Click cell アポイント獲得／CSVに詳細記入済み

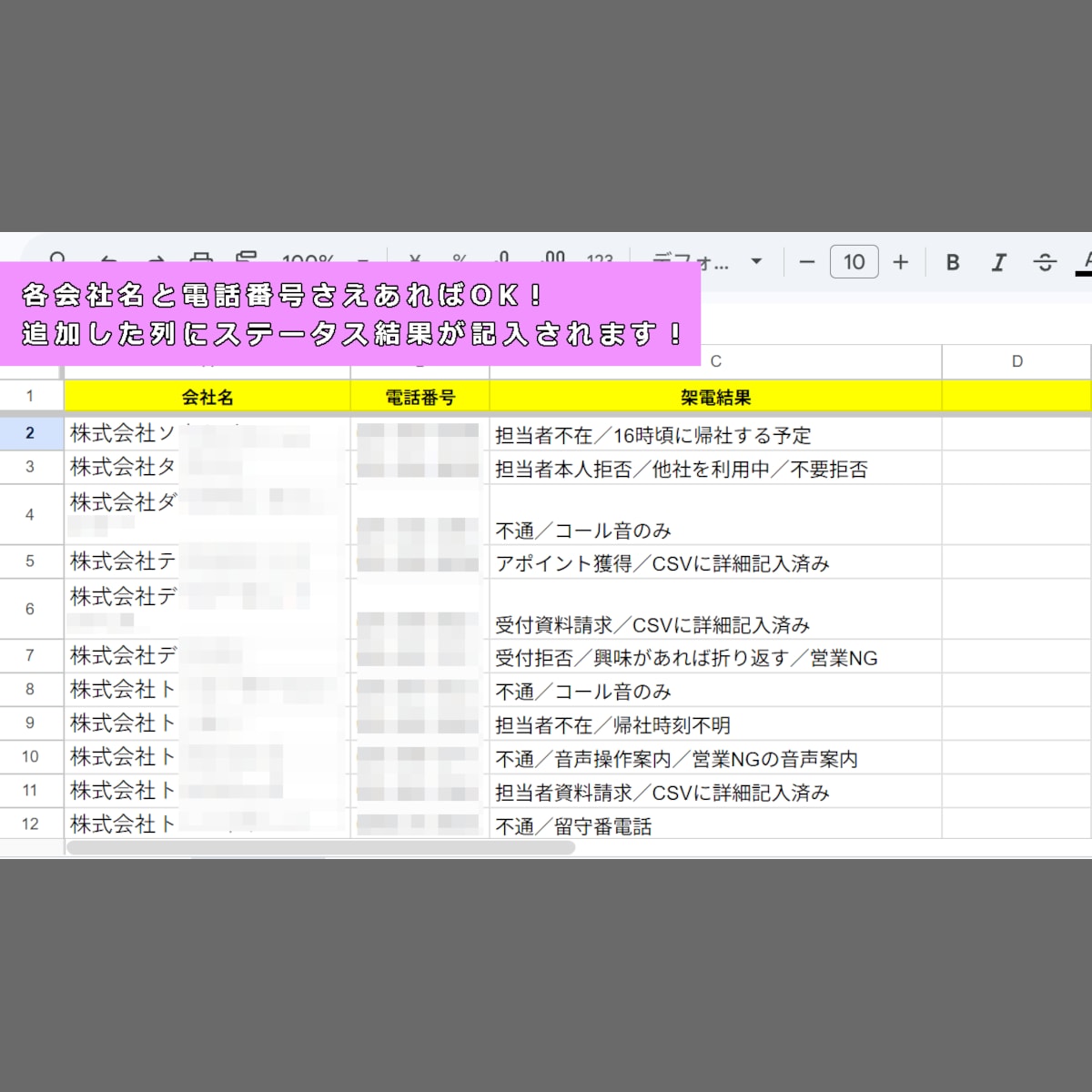click(x=715, y=562)
